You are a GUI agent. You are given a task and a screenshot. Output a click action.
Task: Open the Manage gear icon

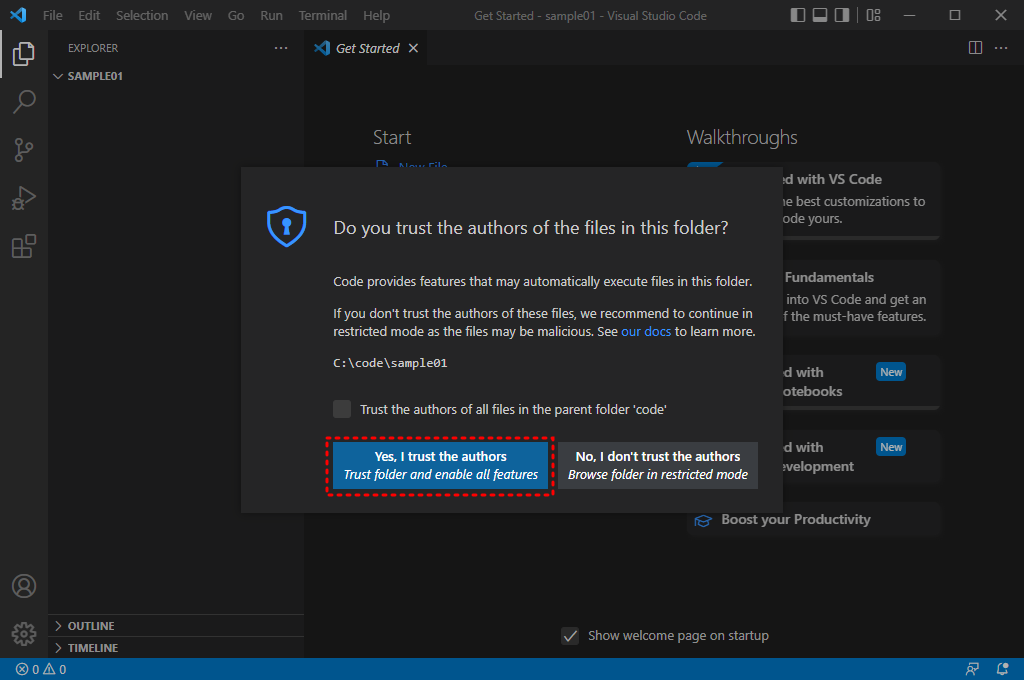coord(24,634)
